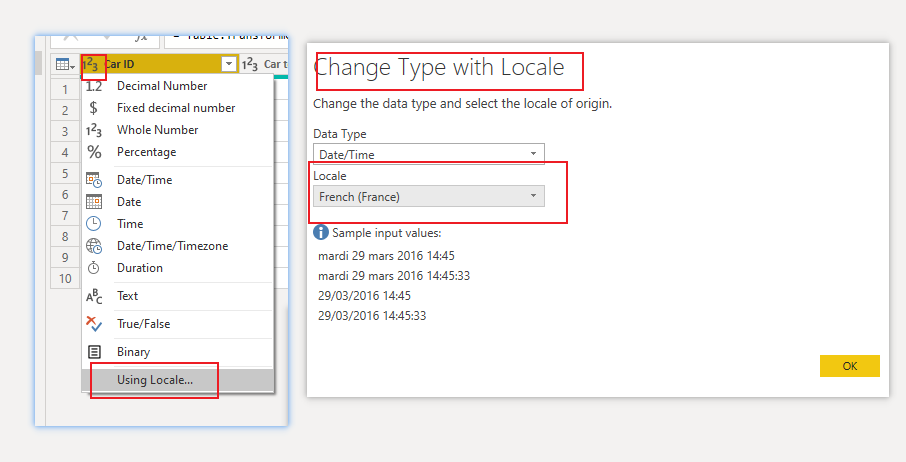
Task: Click the dollar sign currency icon
Action: (x=94, y=108)
